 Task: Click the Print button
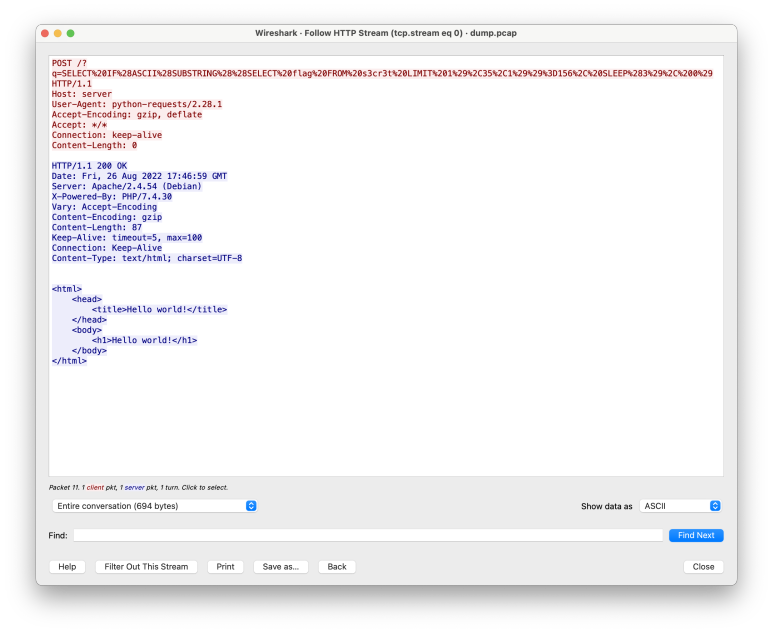tap(225, 566)
